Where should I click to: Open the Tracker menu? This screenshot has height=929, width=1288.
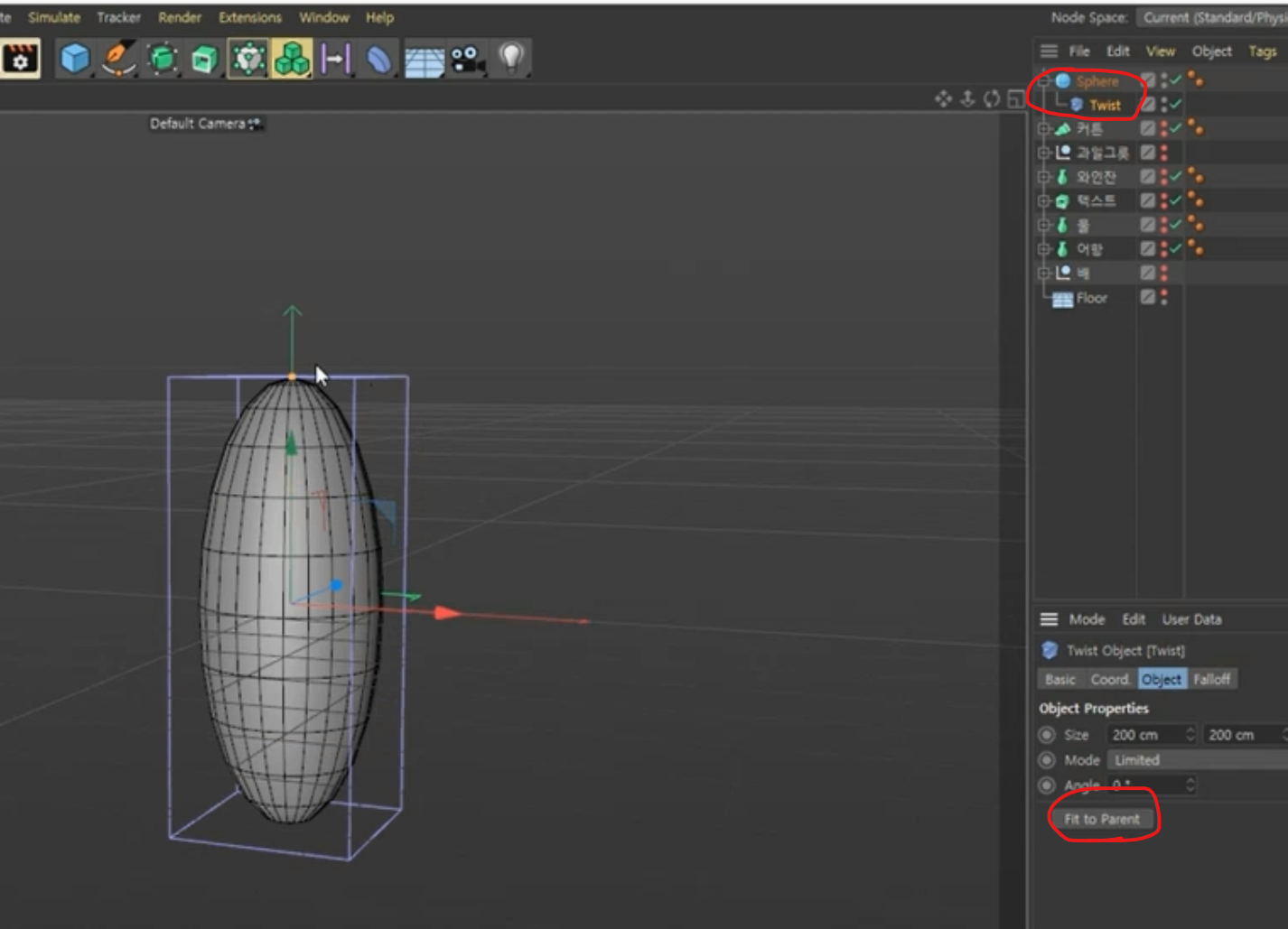coord(118,17)
